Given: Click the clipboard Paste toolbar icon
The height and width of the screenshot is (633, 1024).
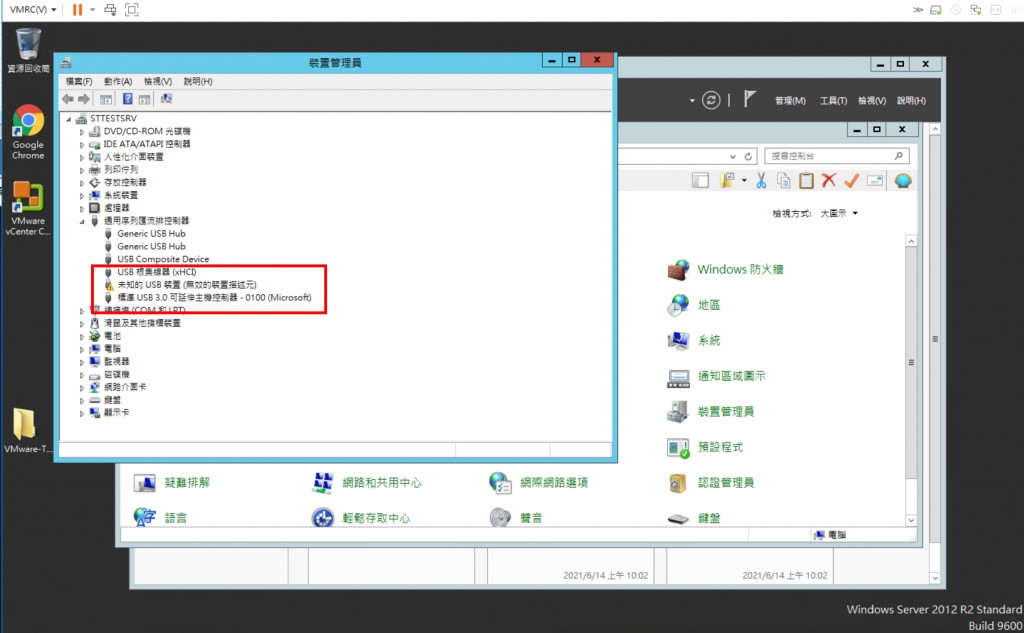Looking at the screenshot, I should (x=807, y=181).
